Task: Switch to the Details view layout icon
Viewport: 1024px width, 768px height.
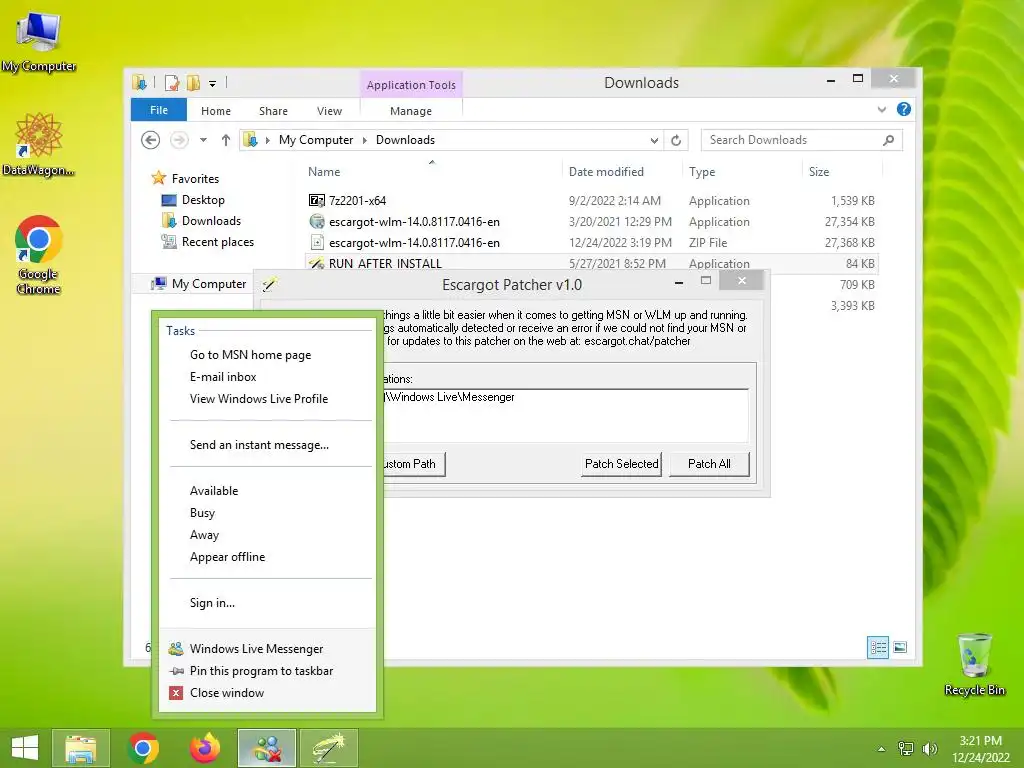Action: (x=878, y=647)
